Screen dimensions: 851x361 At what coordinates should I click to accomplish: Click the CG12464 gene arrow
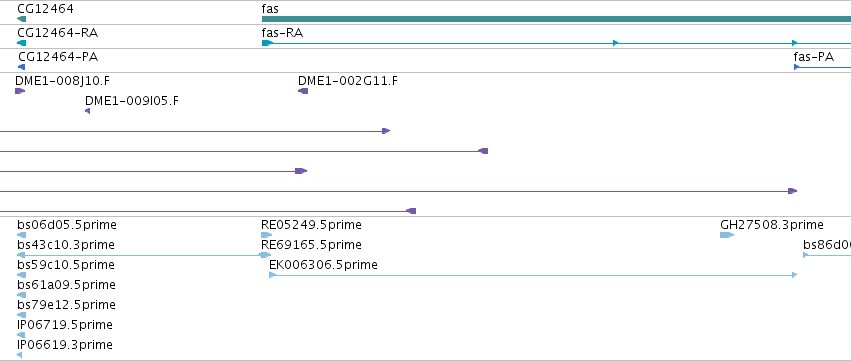[x=22, y=19]
